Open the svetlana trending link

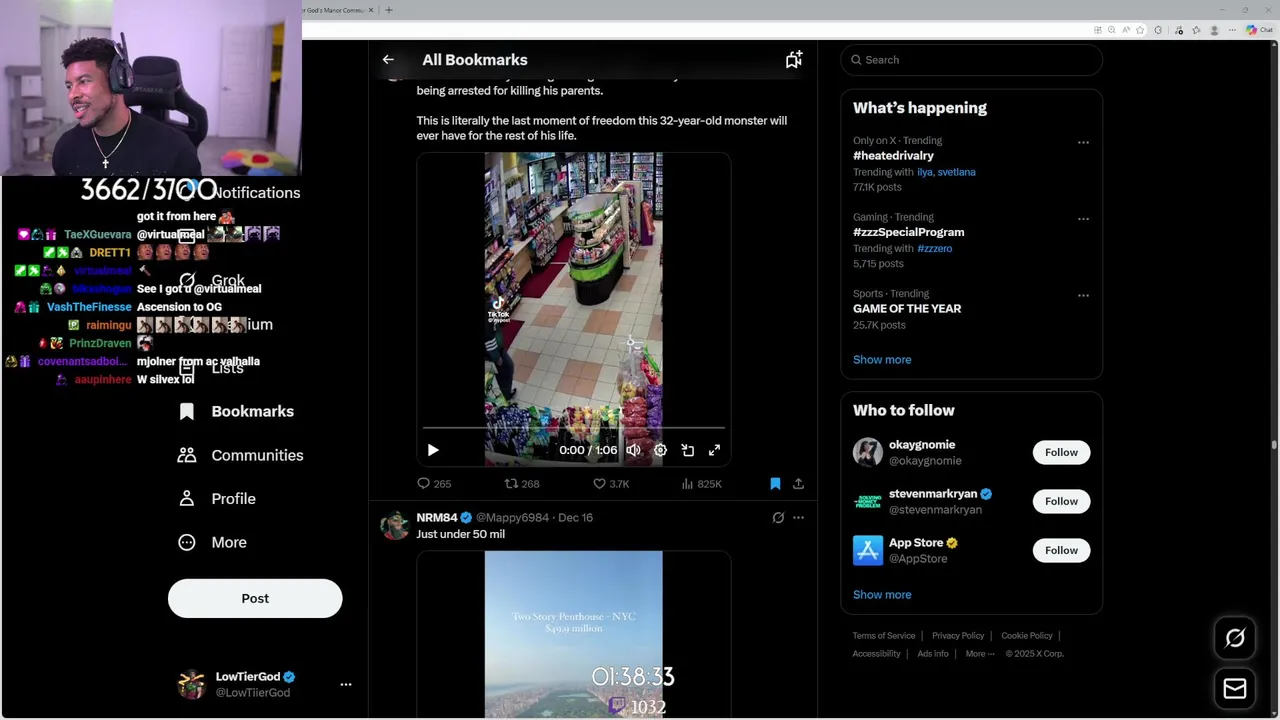pos(957,172)
